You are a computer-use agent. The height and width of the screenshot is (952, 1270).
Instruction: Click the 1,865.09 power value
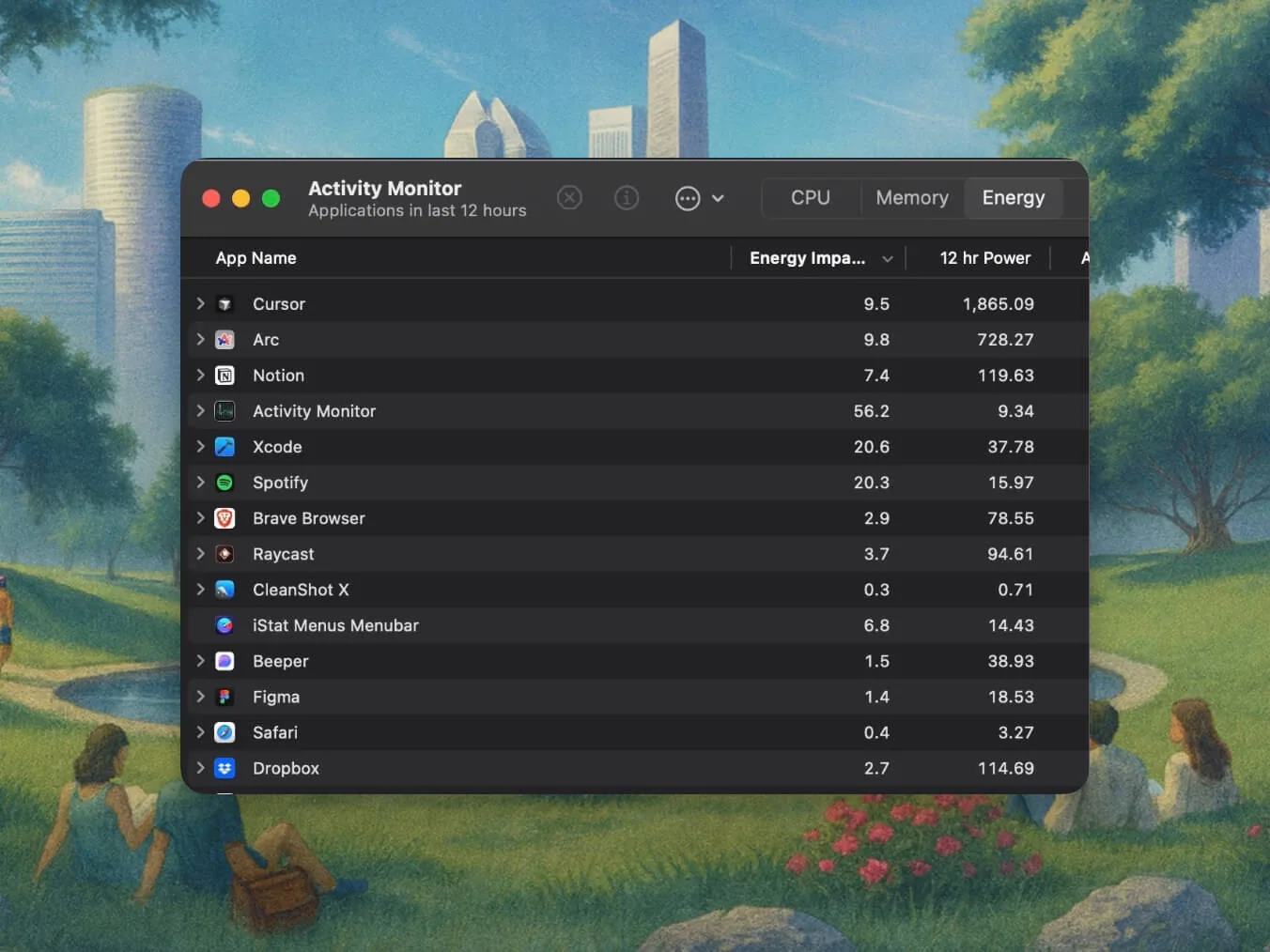(x=999, y=304)
